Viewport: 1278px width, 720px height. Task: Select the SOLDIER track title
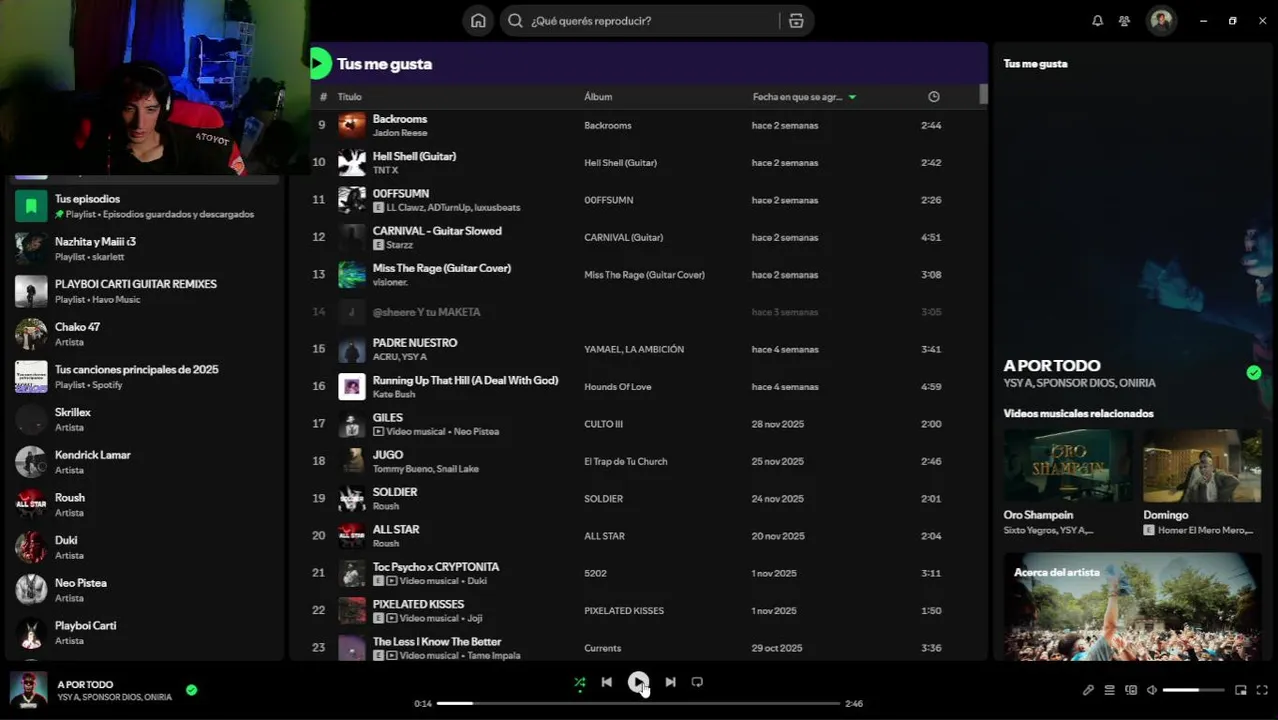pos(395,492)
